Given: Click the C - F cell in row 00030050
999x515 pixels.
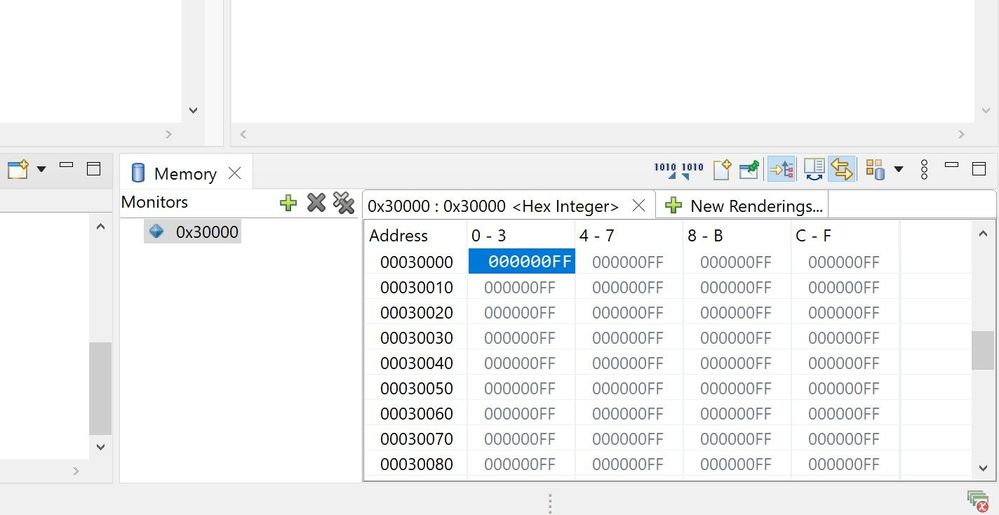Looking at the screenshot, I should point(844,389).
